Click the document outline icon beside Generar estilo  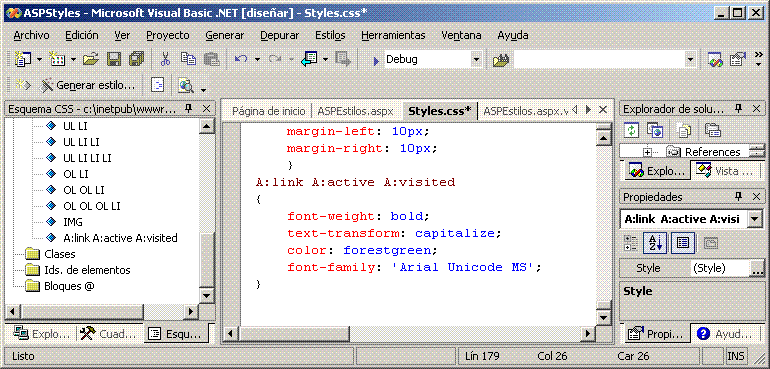pyautogui.click(x=157, y=85)
